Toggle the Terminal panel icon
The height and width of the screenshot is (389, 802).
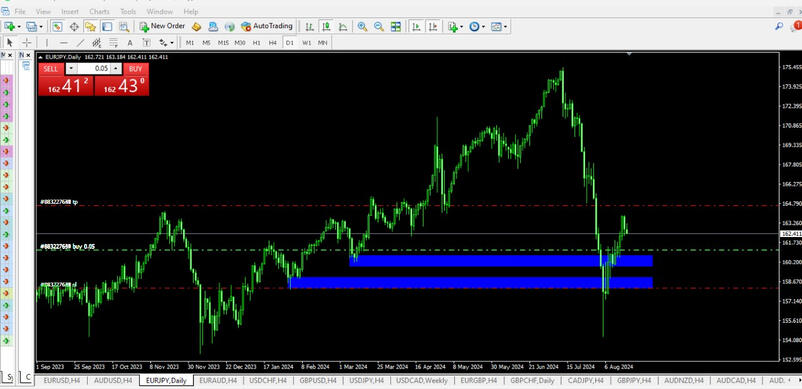tap(106, 27)
